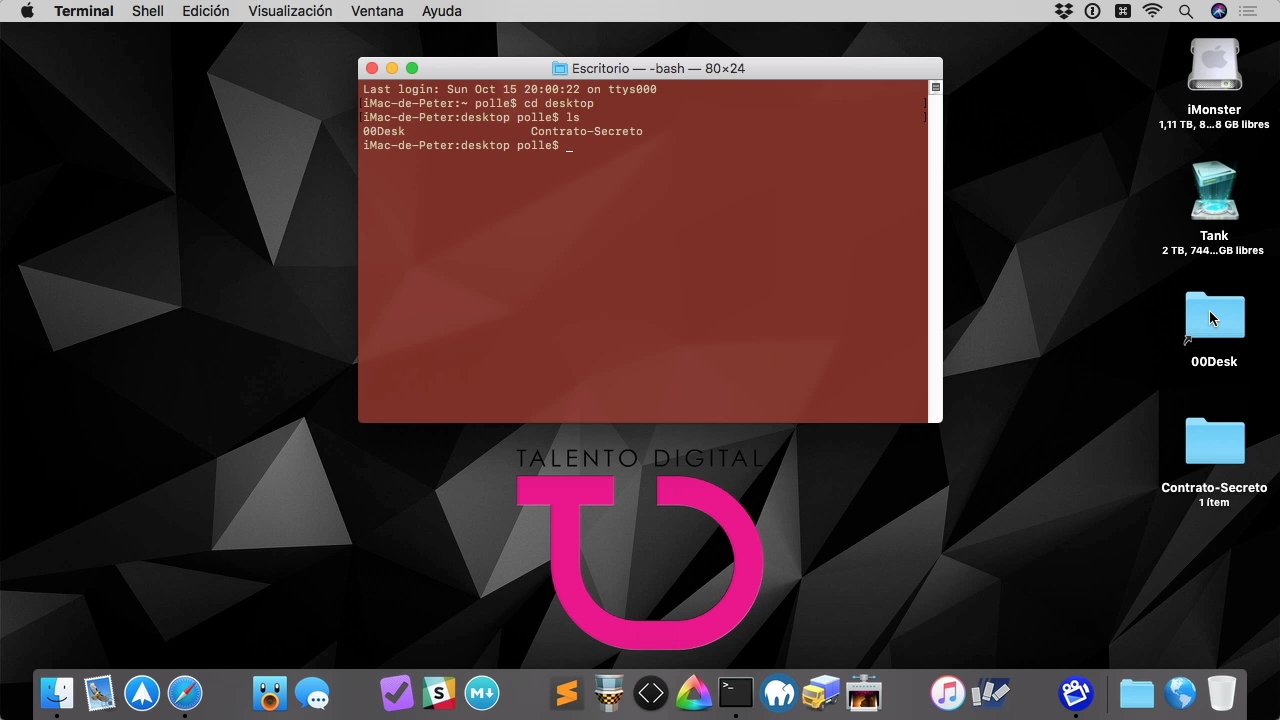Open the blue video camera app in Dock
The image size is (1280, 720).
click(x=1076, y=693)
